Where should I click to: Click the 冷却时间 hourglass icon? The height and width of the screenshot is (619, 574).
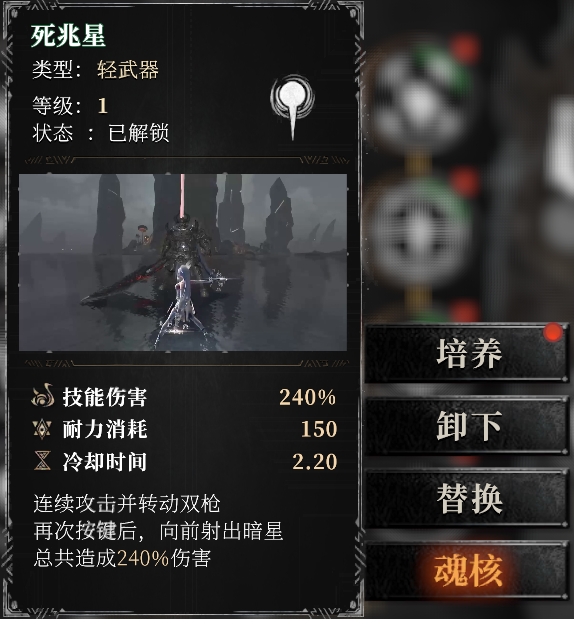[x=42, y=461]
